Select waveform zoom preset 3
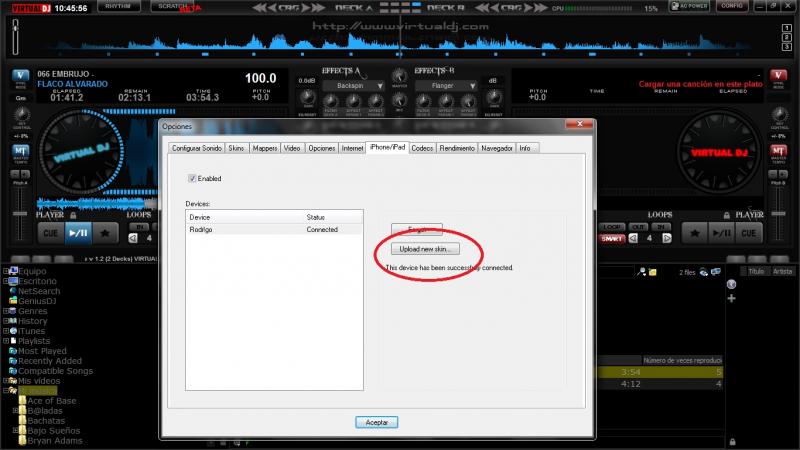800x450 pixels. pos(786,47)
